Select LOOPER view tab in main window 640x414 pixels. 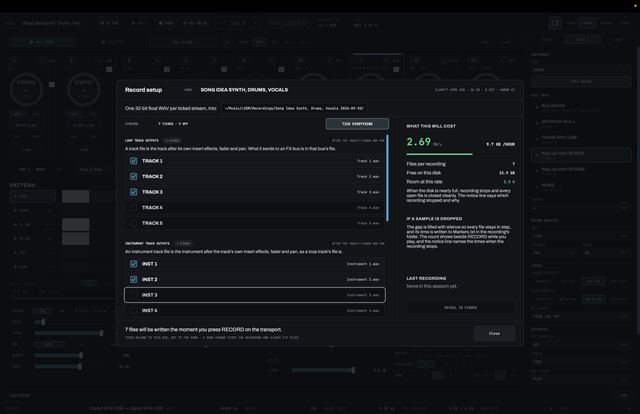tap(587, 23)
